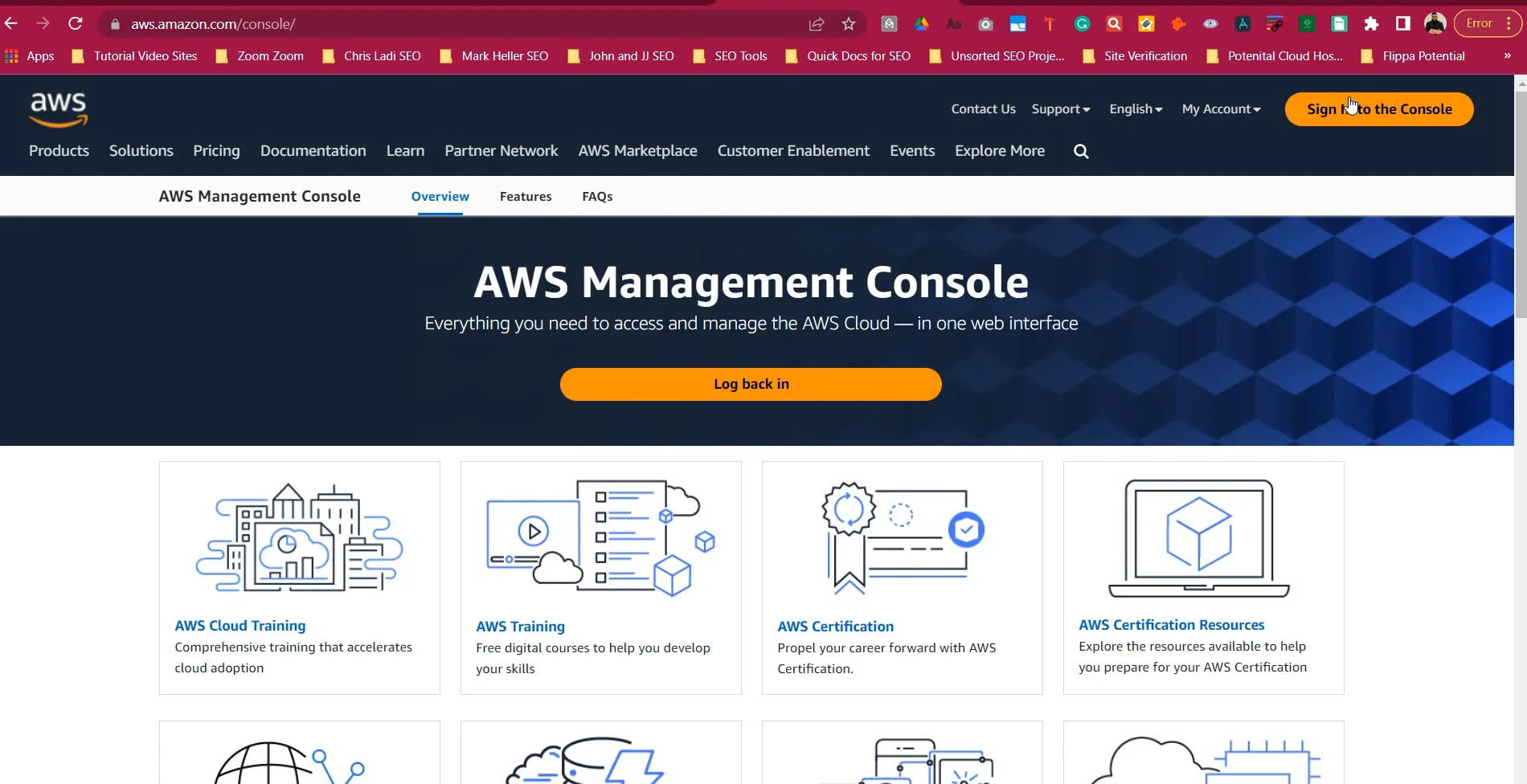Click the AWS Certification card illustration
The width and height of the screenshot is (1527, 784).
(902, 538)
